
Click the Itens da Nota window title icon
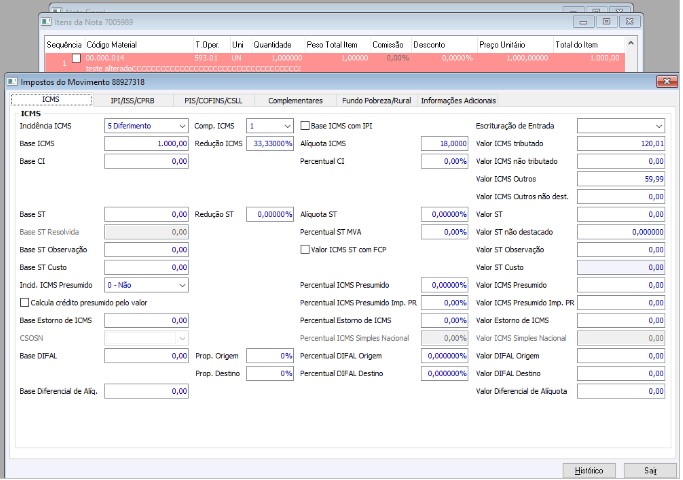(47, 21)
